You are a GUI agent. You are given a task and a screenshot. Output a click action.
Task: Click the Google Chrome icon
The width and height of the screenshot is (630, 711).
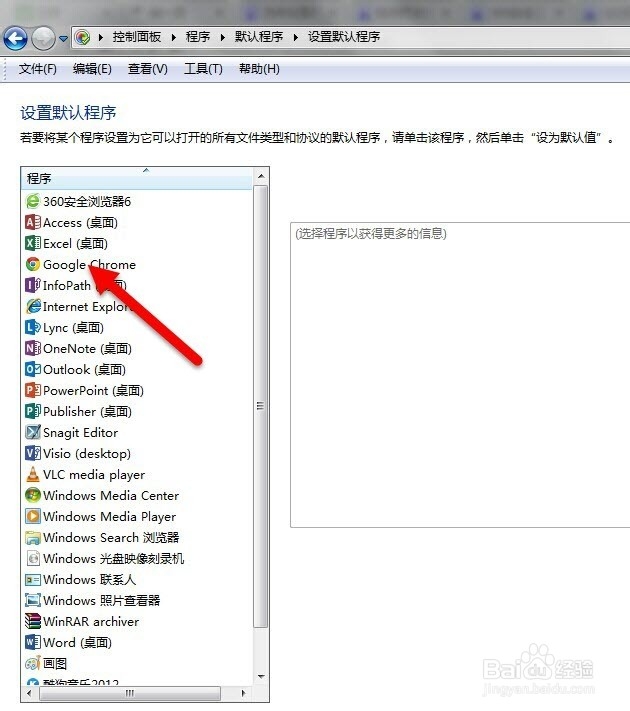33,264
